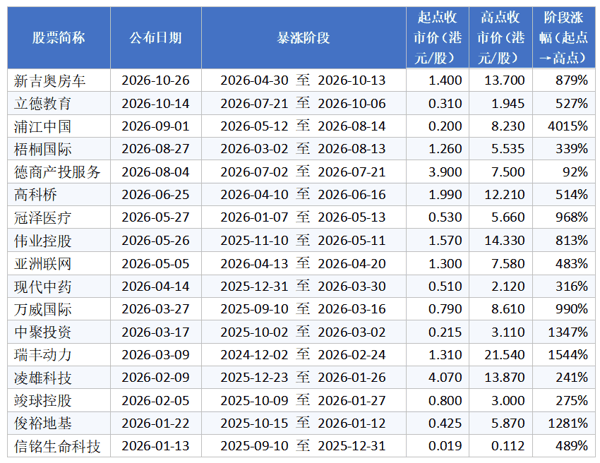600x463 pixels.
Task: Click the 高点收市价 column header
Action: 501,37
